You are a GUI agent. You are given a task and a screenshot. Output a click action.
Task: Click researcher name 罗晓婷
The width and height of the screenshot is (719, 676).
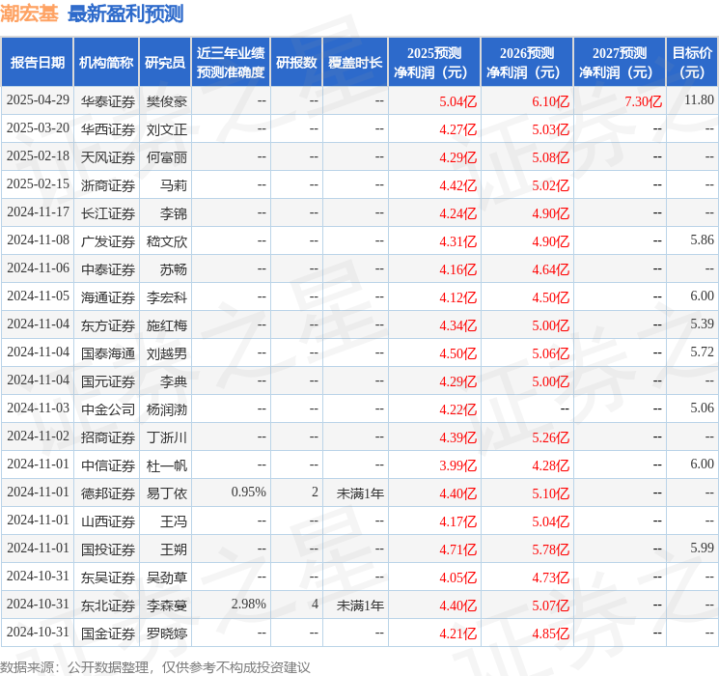(x=166, y=633)
